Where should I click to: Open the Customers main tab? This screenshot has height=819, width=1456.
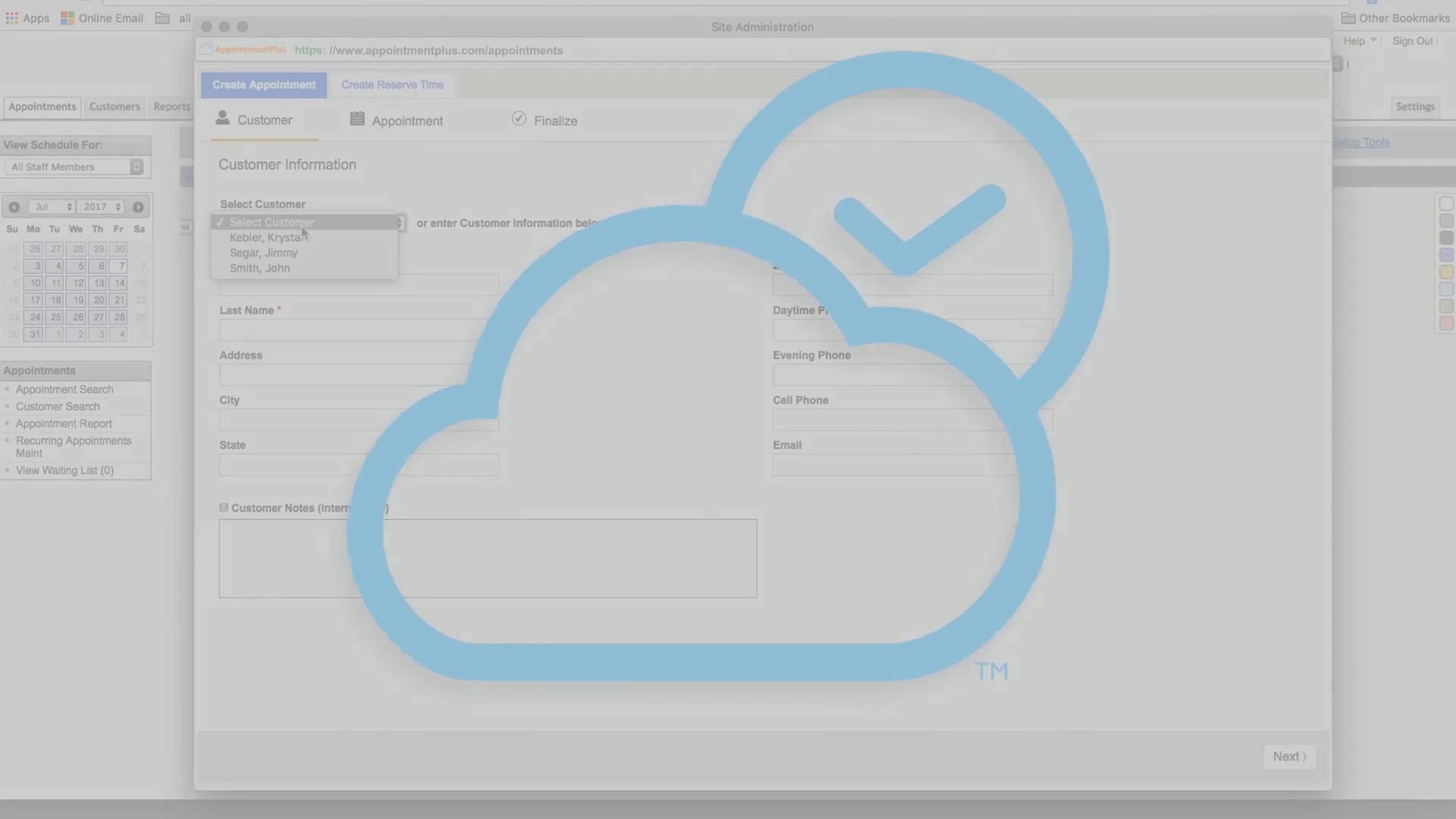(x=115, y=107)
